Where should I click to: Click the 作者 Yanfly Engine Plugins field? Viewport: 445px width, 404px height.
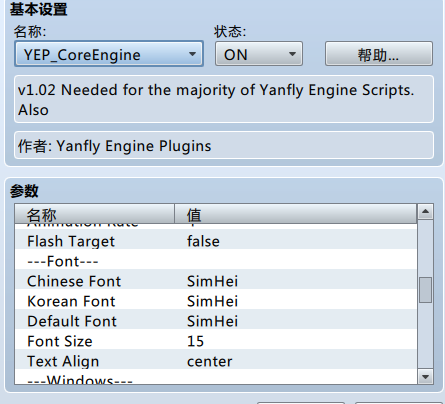pyautogui.click(x=224, y=145)
